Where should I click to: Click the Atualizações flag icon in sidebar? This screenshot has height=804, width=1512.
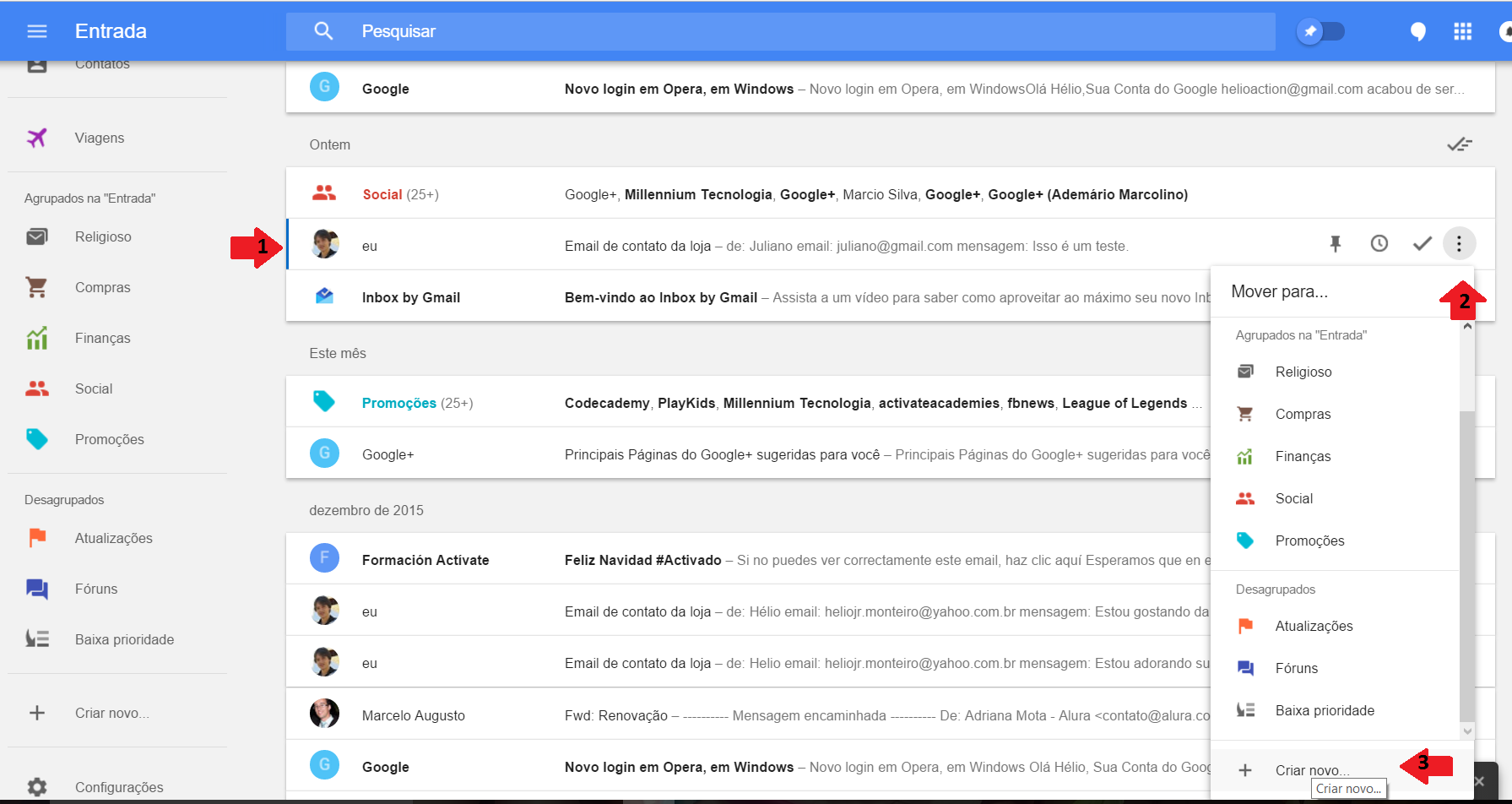click(37, 538)
